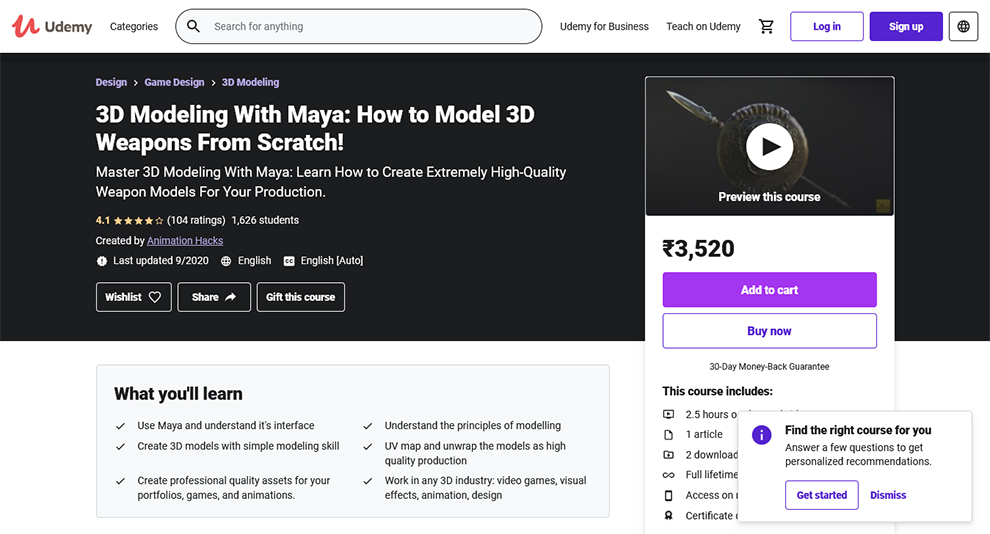Go to 3D Modeling breadcrumb
Viewport: 990px width, 534px height.
tap(250, 82)
